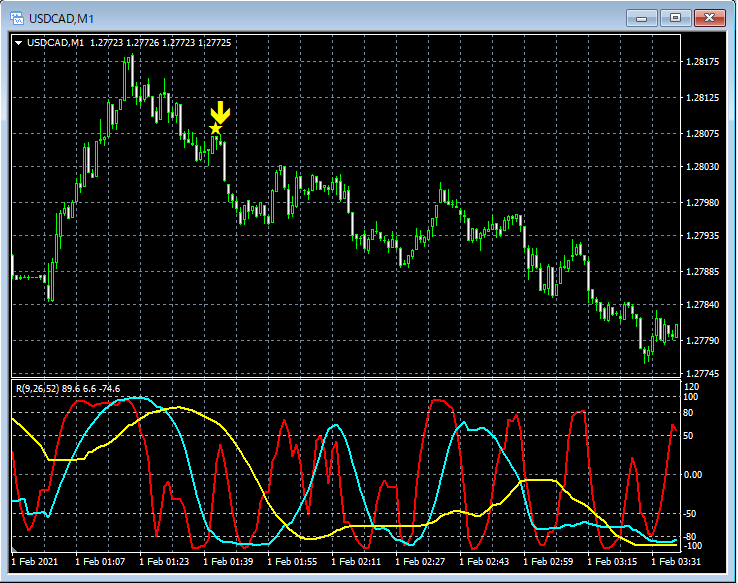Open the chart dropdown triangle beside USDCAD,M1
Viewport: 738px width, 583px height.
pos(18,43)
